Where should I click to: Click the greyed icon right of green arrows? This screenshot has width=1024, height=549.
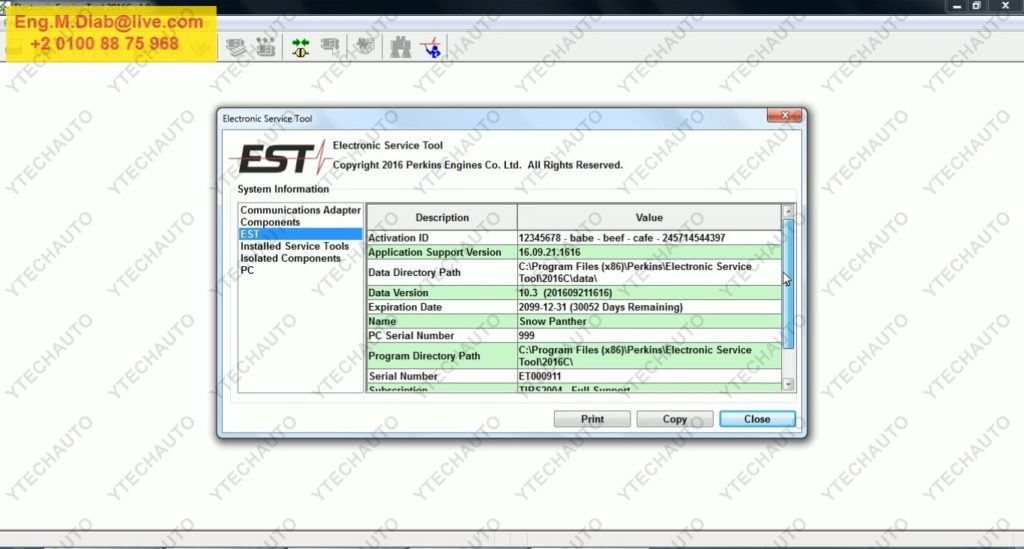point(330,46)
